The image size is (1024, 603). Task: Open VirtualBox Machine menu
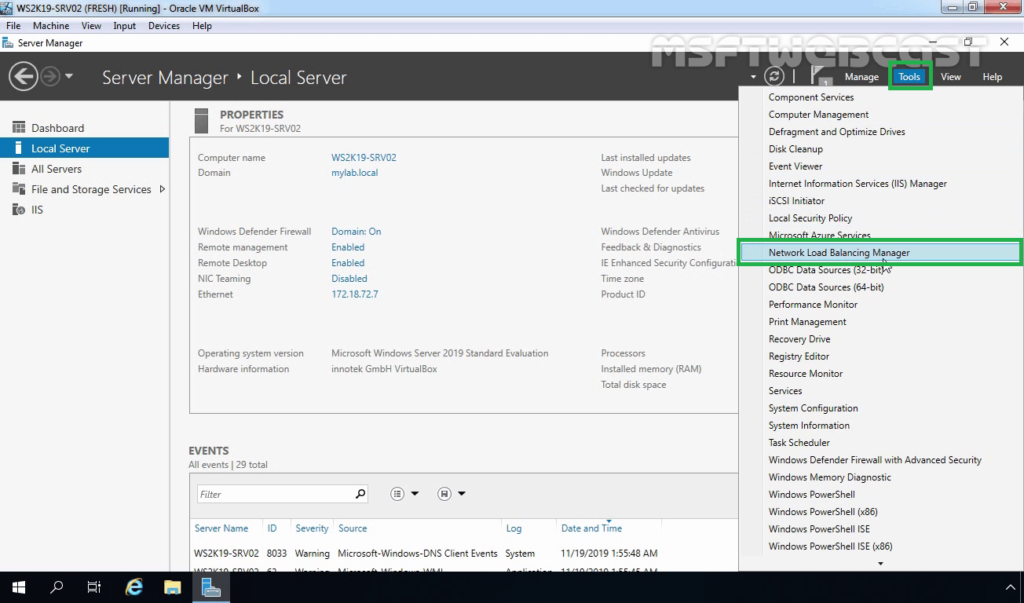coord(51,25)
